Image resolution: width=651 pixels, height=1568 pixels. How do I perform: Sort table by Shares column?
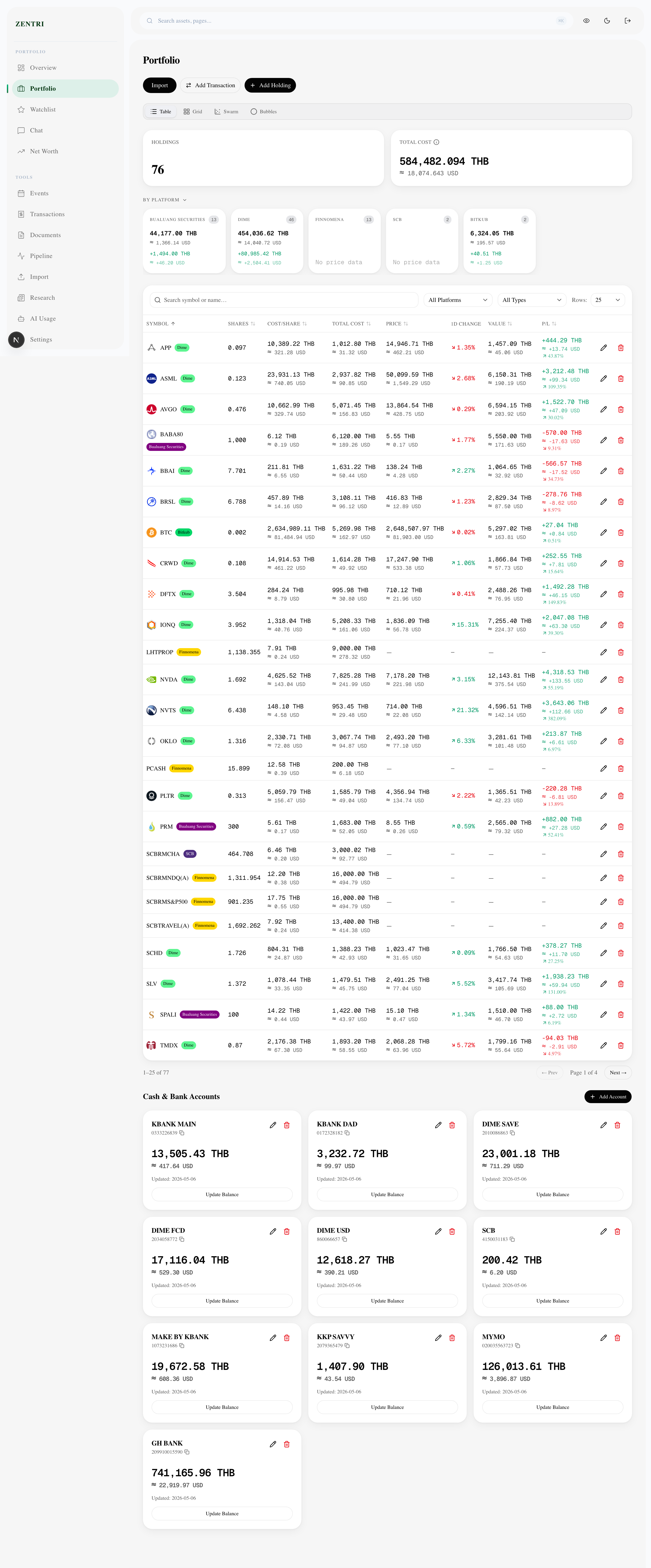242,324
